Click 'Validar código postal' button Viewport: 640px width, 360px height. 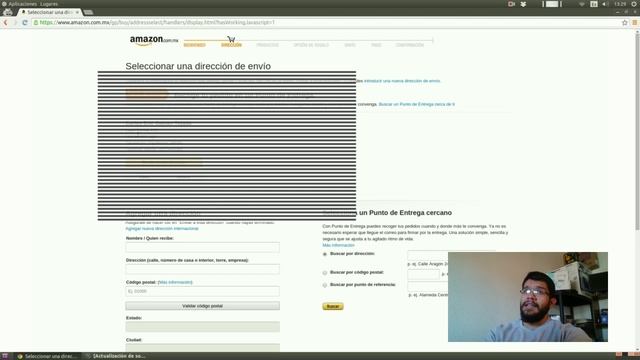[x=202, y=306]
